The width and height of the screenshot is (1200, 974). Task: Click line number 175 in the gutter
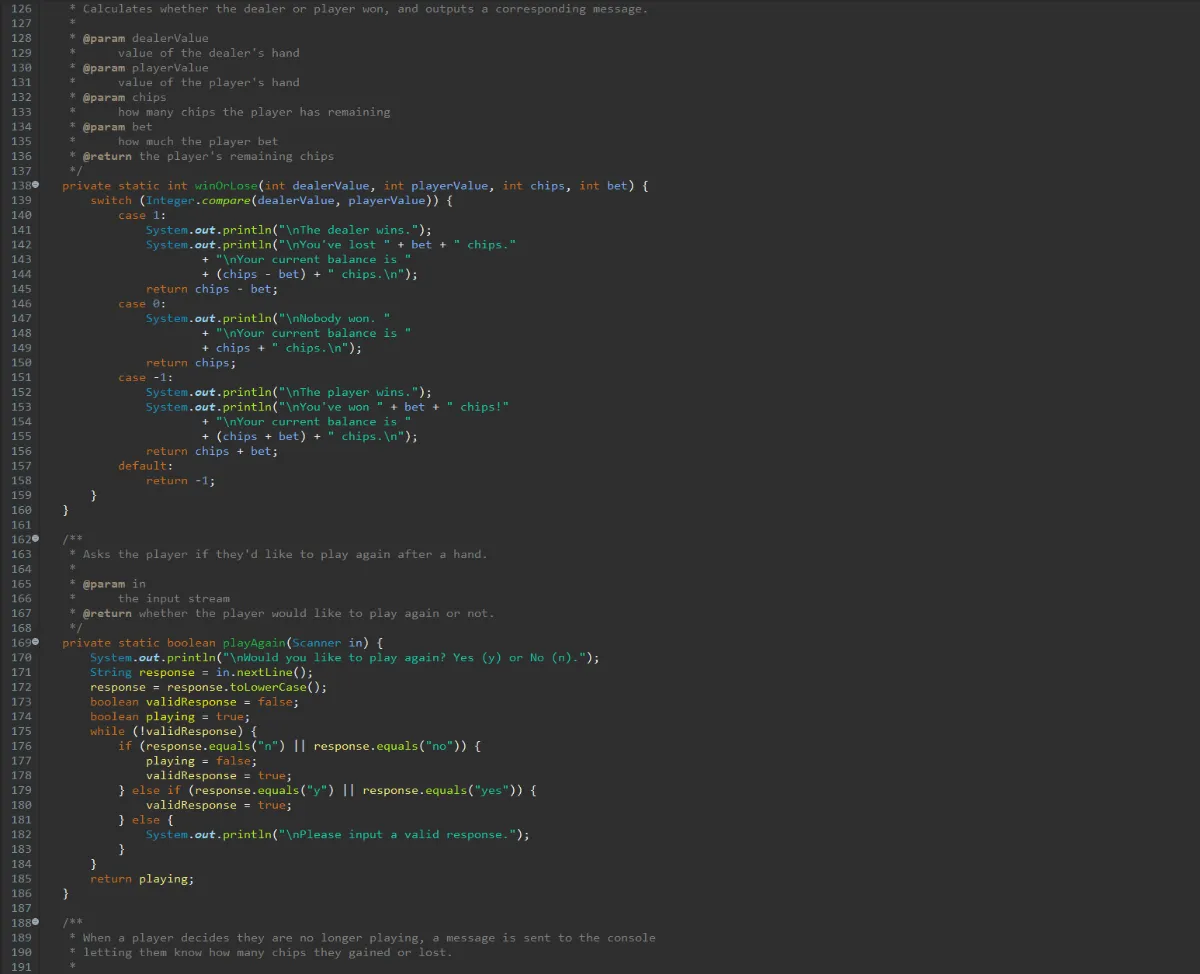click(21, 731)
